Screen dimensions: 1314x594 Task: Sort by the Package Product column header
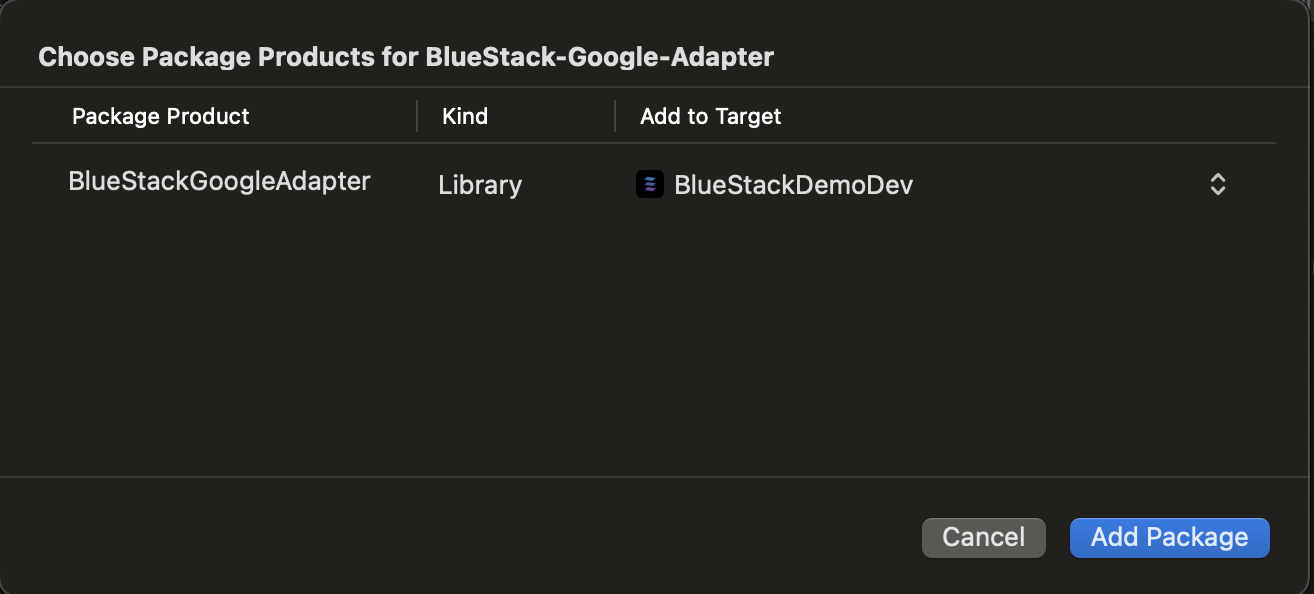click(160, 116)
